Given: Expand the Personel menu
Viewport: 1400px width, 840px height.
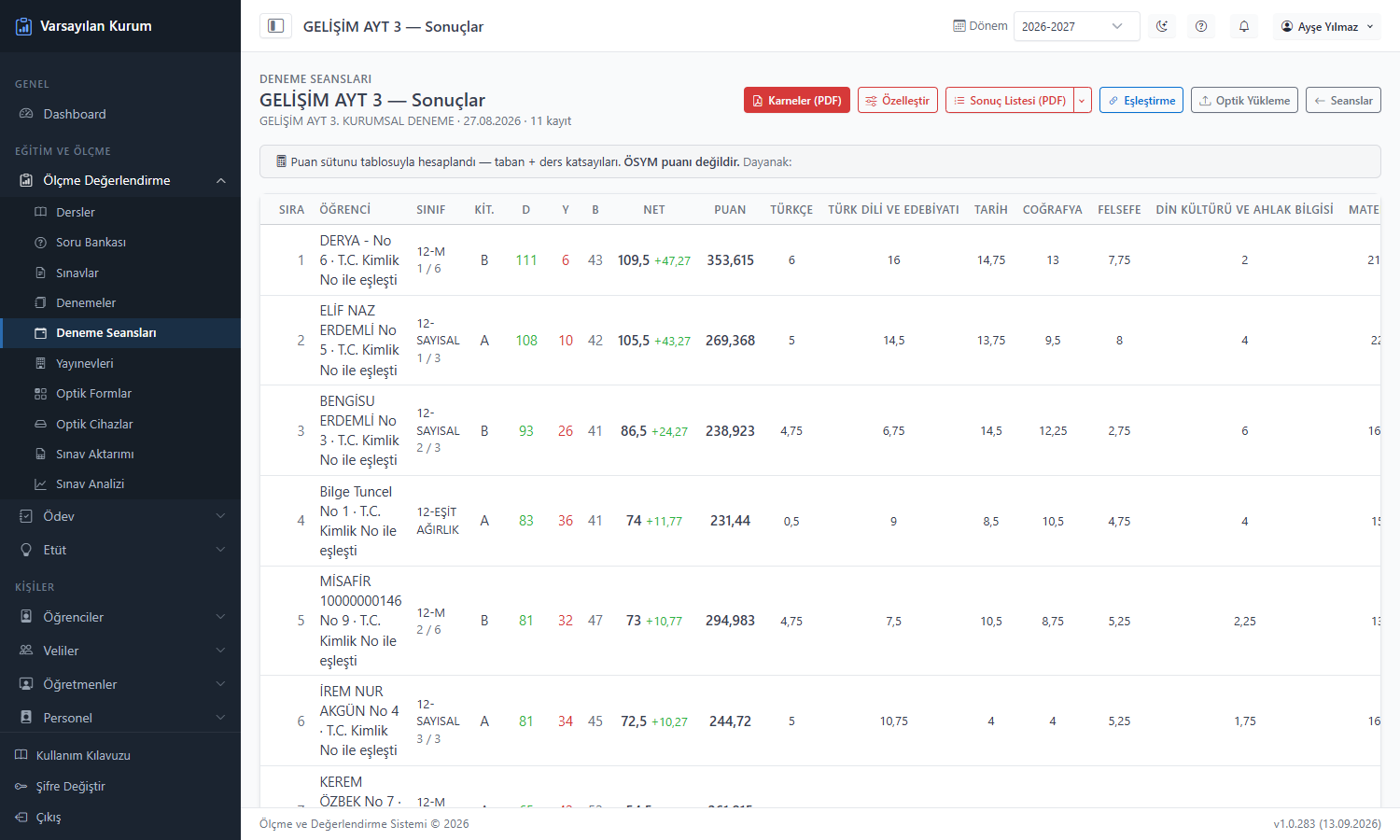Looking at the screenshot, I should (x=120, y=718).
